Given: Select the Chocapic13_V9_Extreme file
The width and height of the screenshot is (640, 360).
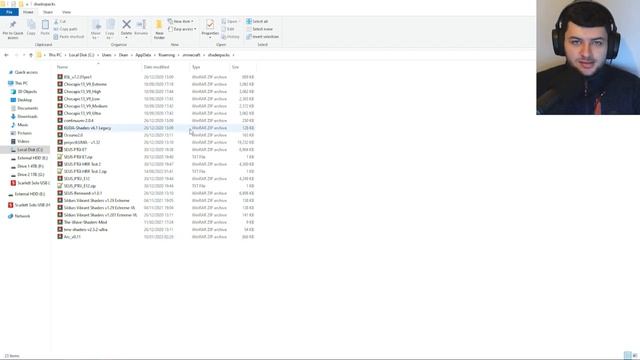Looking at the screenshot, I should pos(156,84).
